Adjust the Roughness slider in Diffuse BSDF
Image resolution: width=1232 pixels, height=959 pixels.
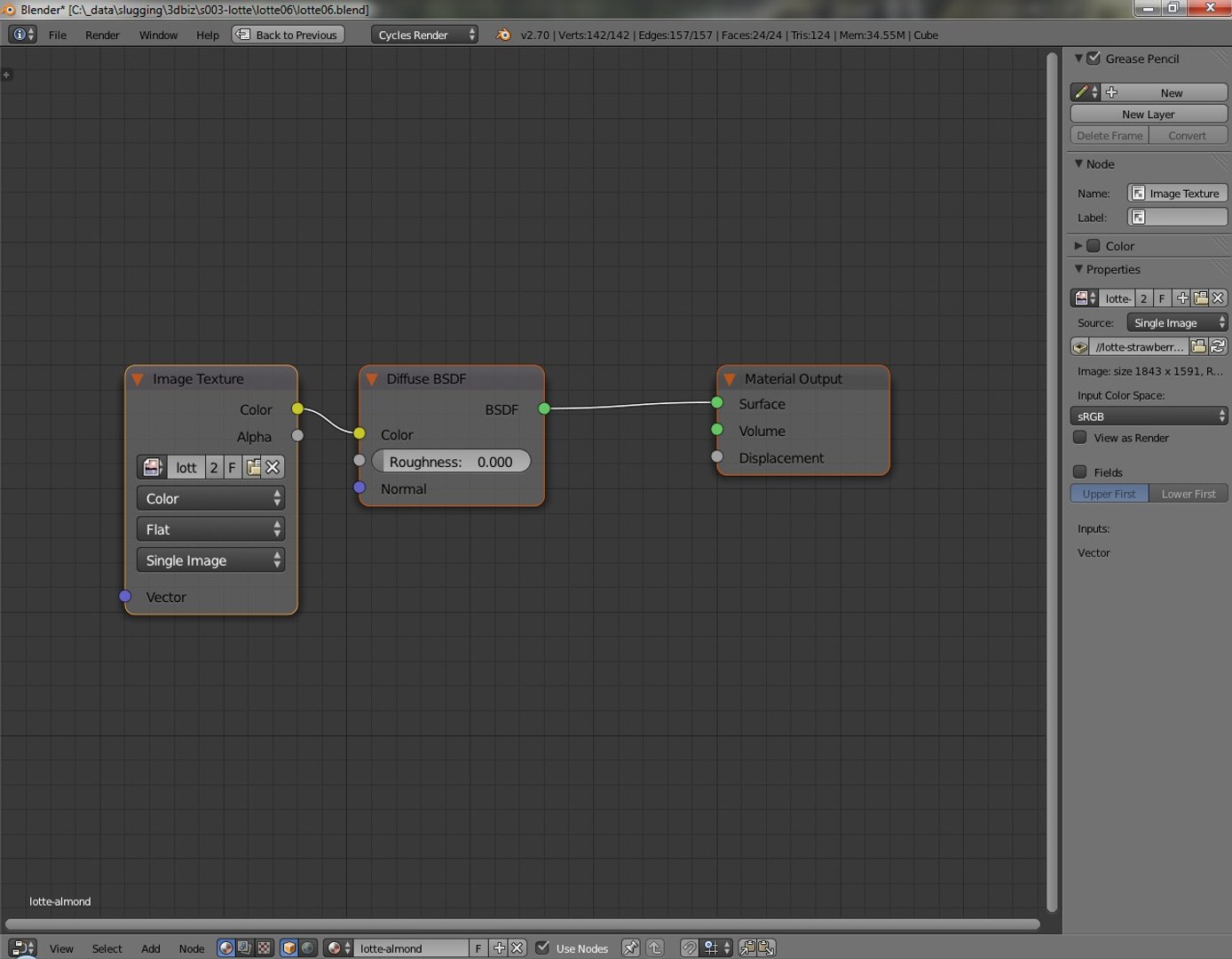click(x=451, y=462)
